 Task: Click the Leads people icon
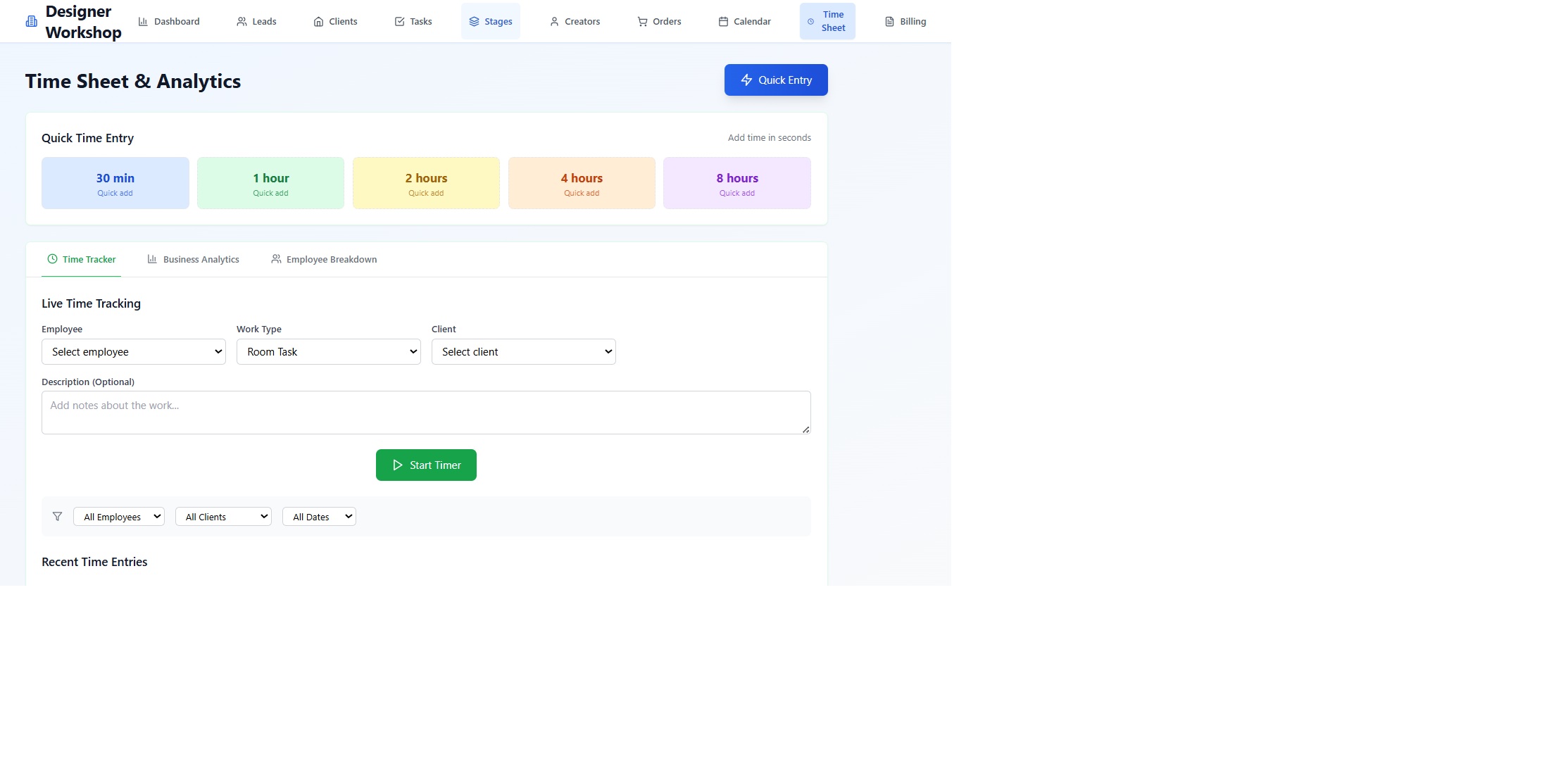(x=242, y=22)
